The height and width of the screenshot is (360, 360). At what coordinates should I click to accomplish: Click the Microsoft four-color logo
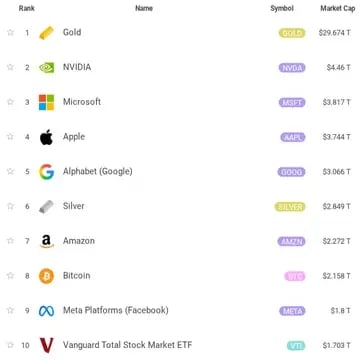46,102
